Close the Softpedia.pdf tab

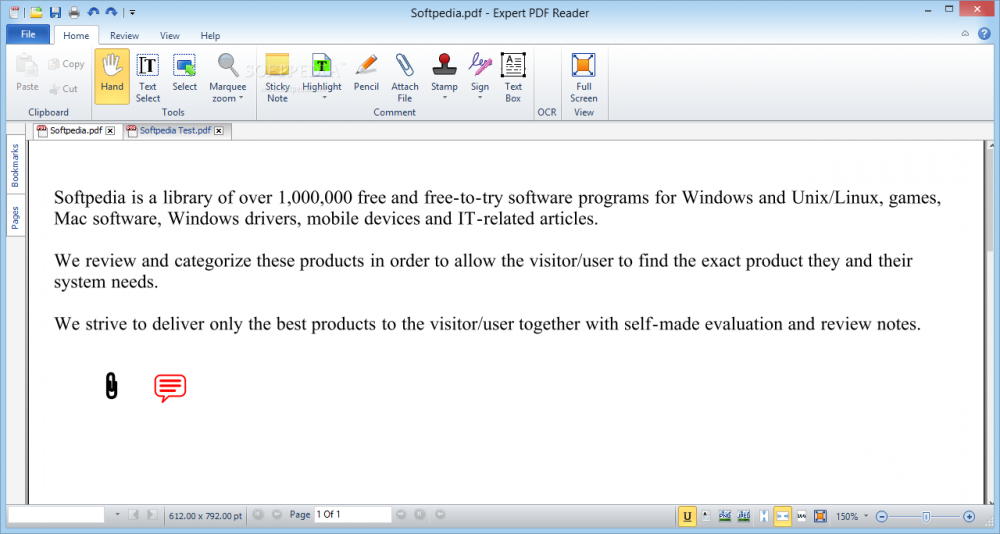pyautogui.click(x=110, y=130)
